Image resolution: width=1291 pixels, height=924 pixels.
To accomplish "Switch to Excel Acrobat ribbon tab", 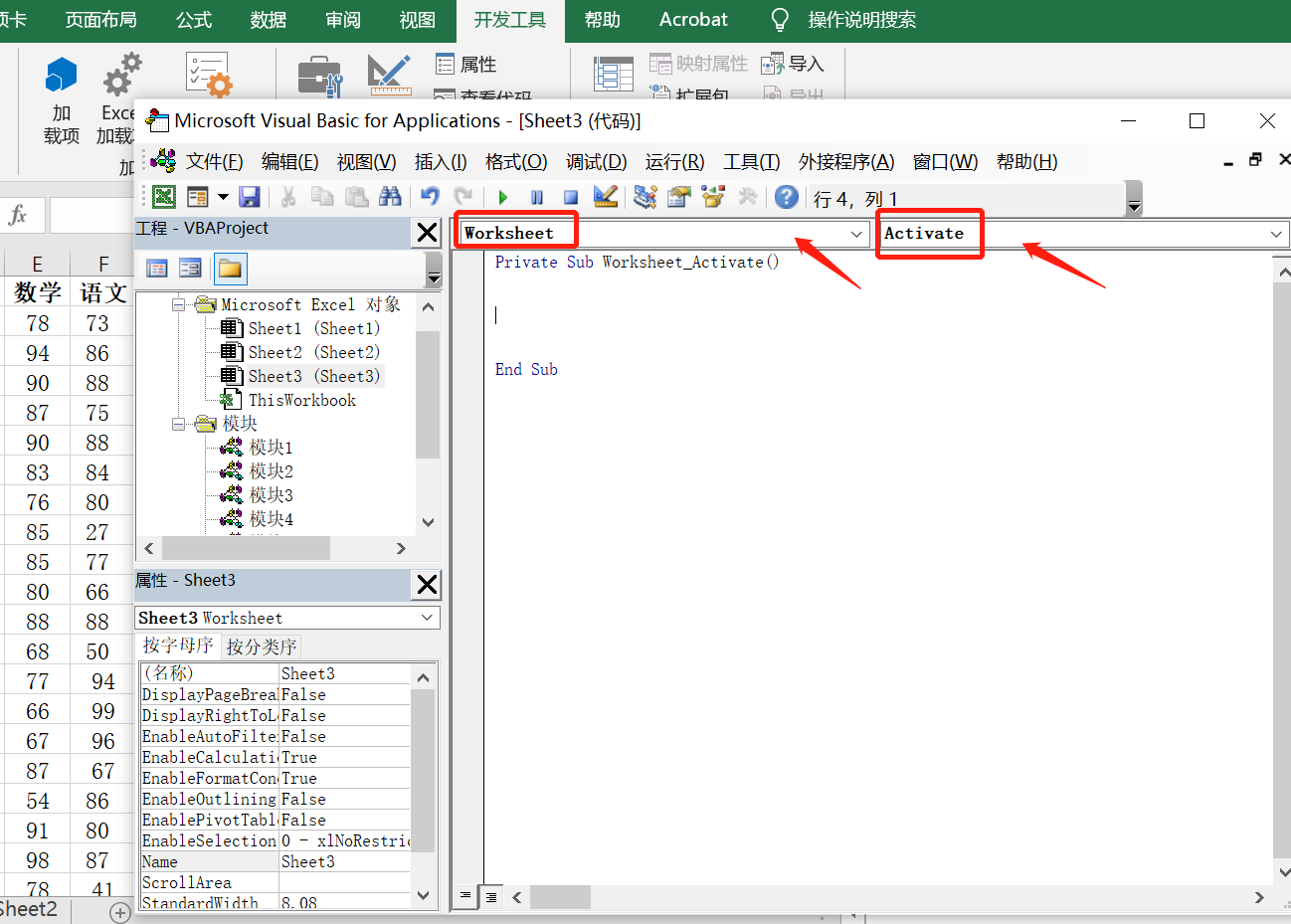I will click(x=693, y=20).
